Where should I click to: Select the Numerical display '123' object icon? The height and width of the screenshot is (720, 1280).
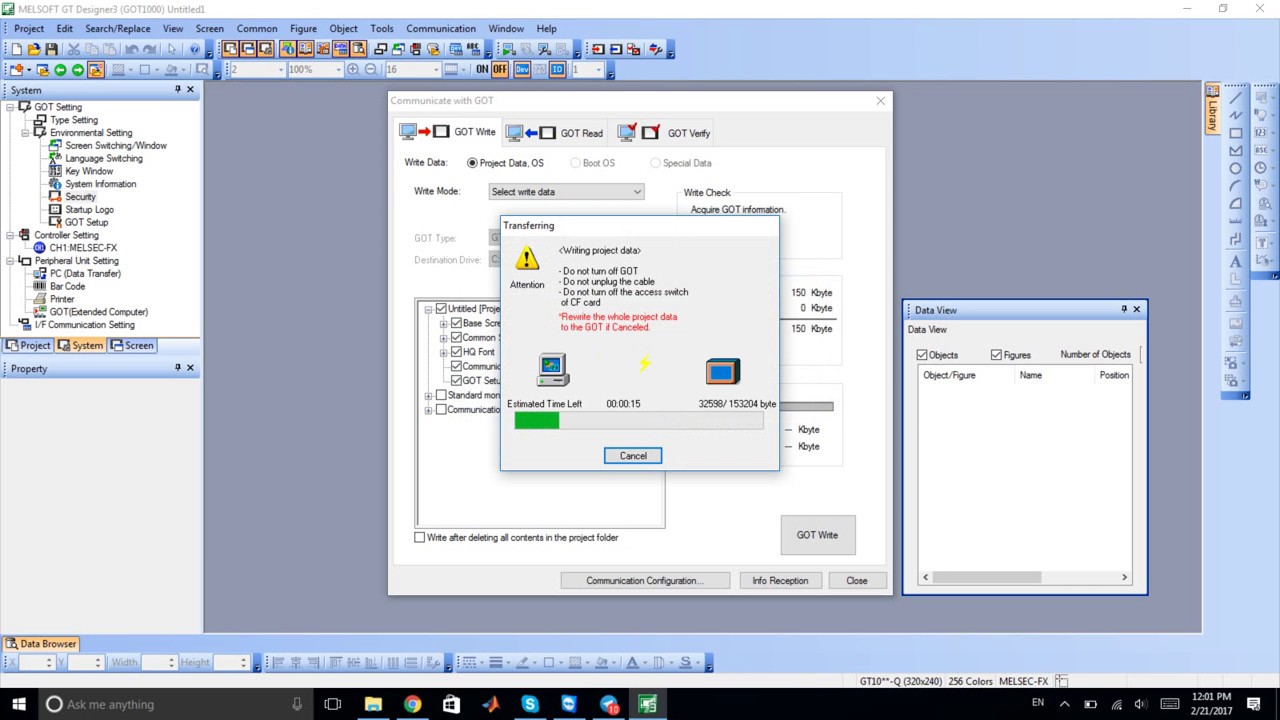[1260, 133]
